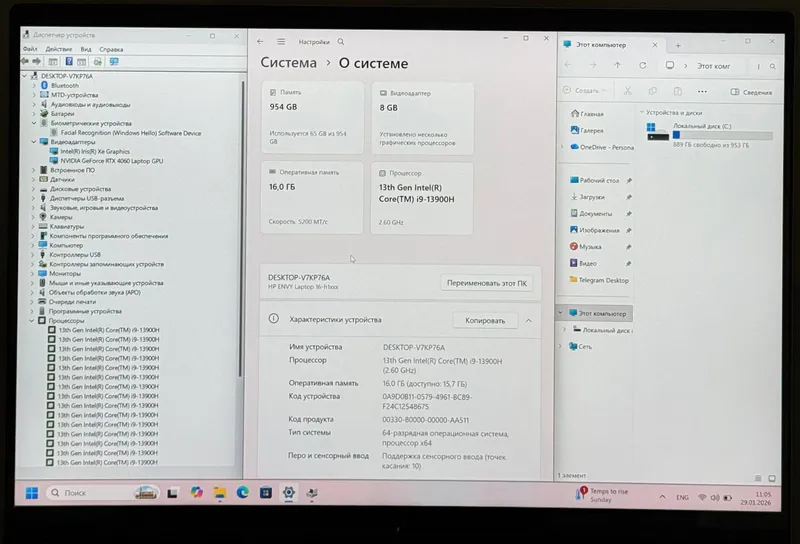This screenshot has width=800, height=544.
Task: Click the Система breadcrumb link
Action: click(288, 63)
